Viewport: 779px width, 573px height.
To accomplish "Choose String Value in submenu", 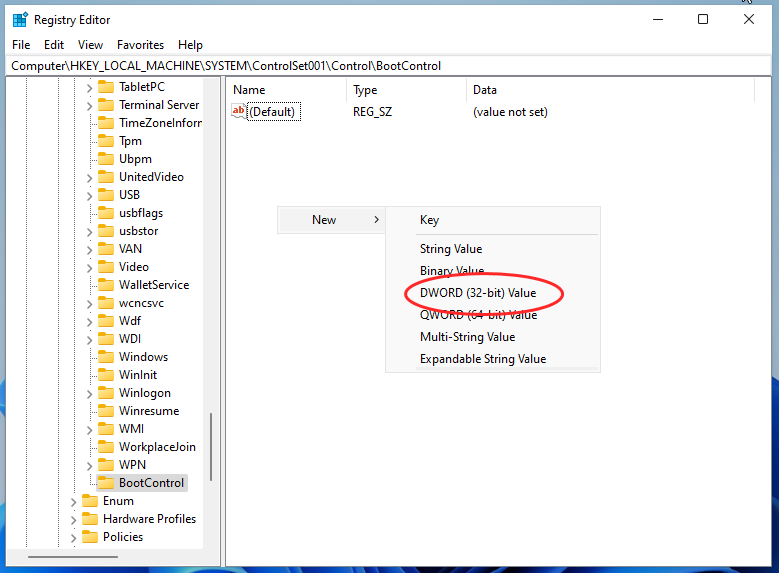I will pyautogui.click(x=451, y=248).
